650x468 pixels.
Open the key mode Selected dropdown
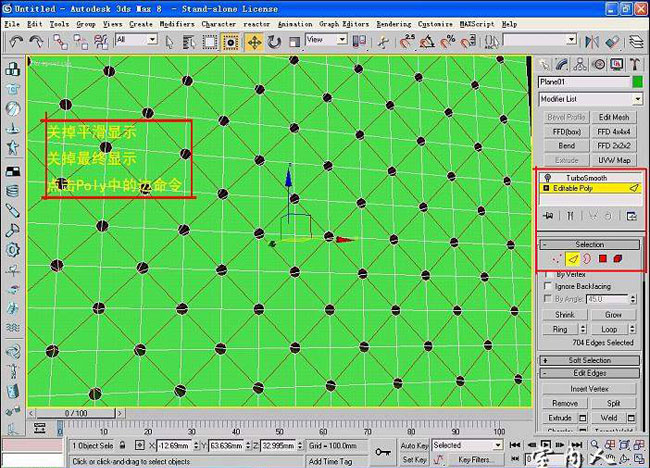[x=467, y=445]
